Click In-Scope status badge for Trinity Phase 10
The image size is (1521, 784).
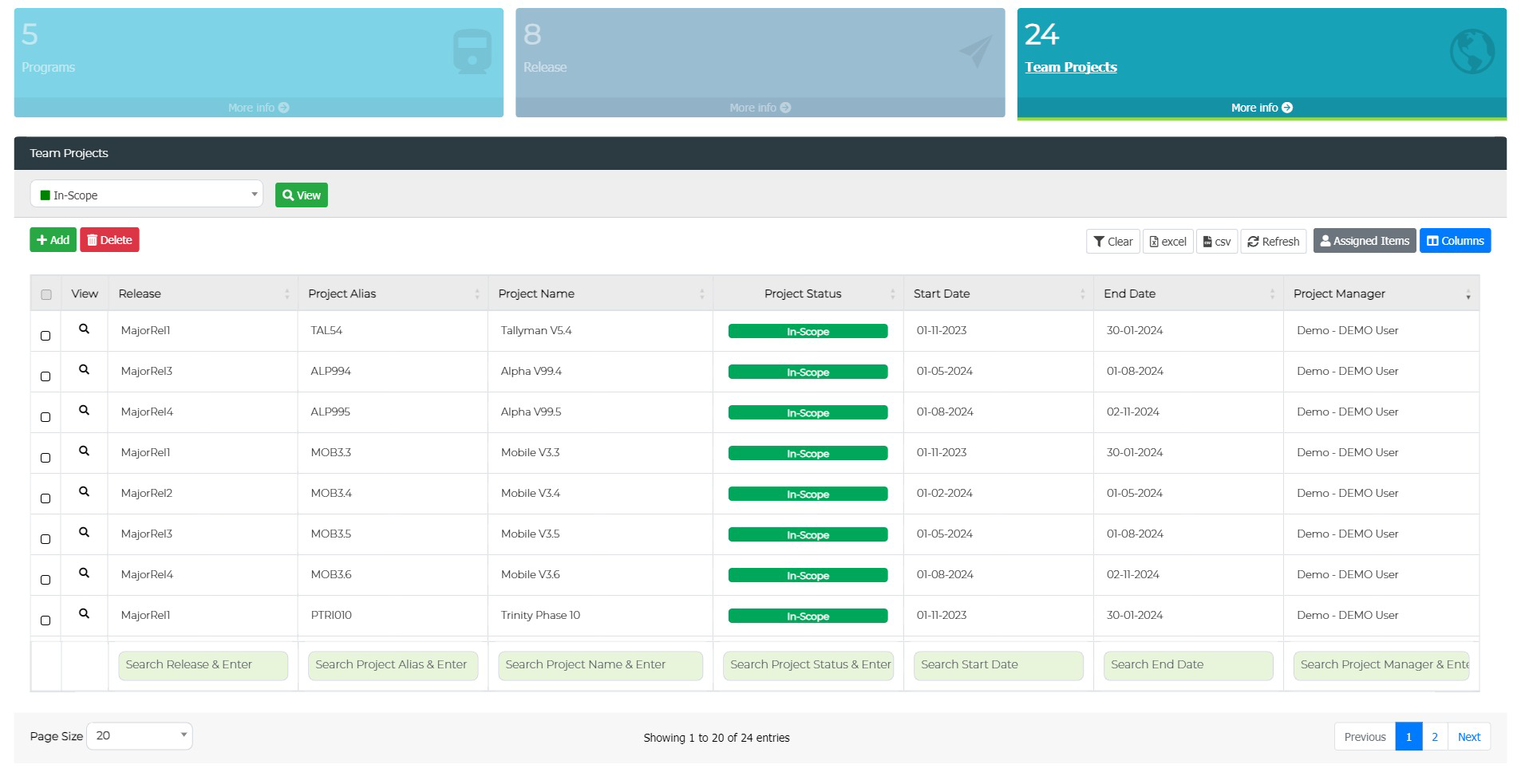808,616
